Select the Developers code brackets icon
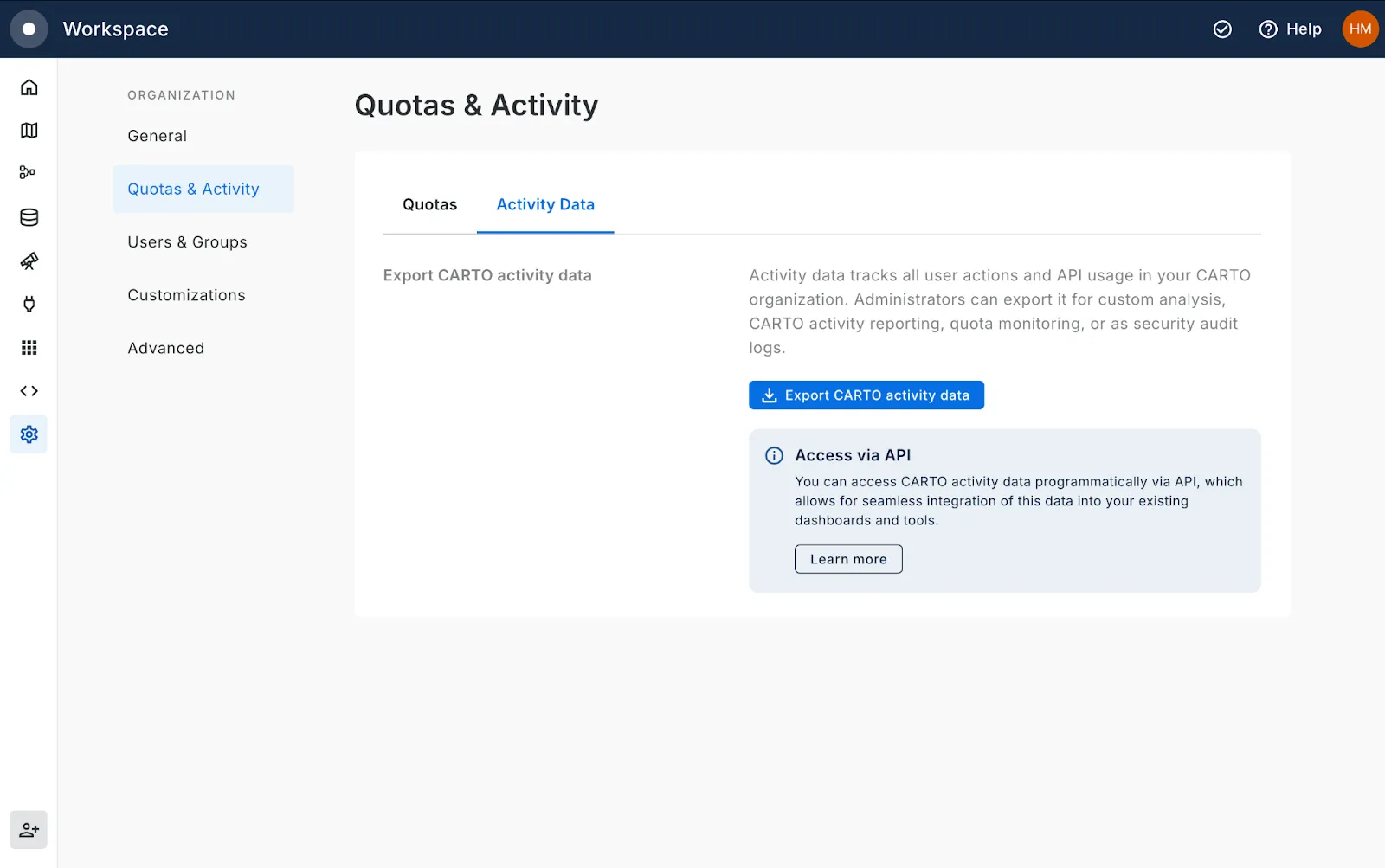Screen dimensions: 1385x868 29,390
